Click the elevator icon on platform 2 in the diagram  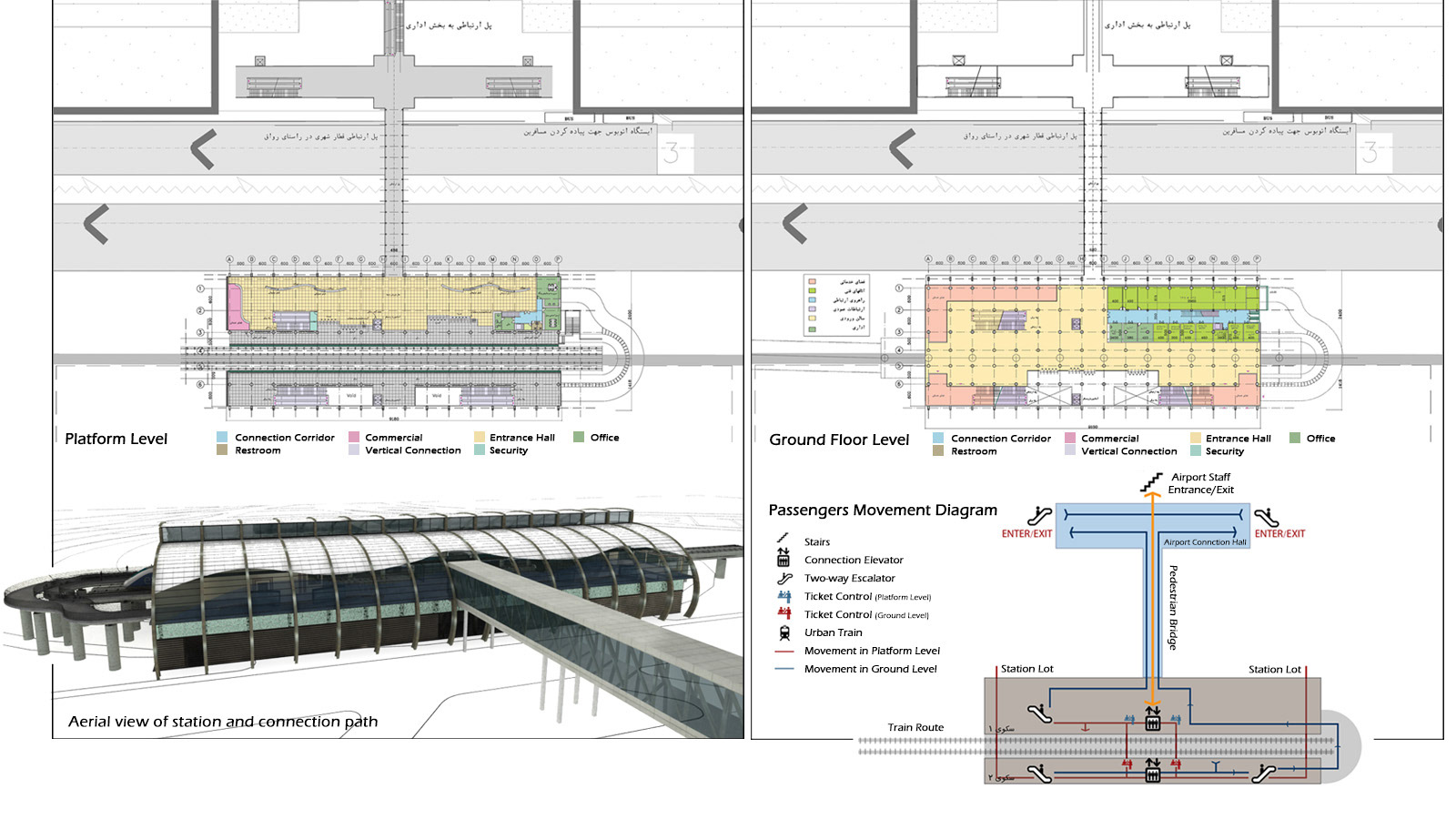(x=1153, y=771)
